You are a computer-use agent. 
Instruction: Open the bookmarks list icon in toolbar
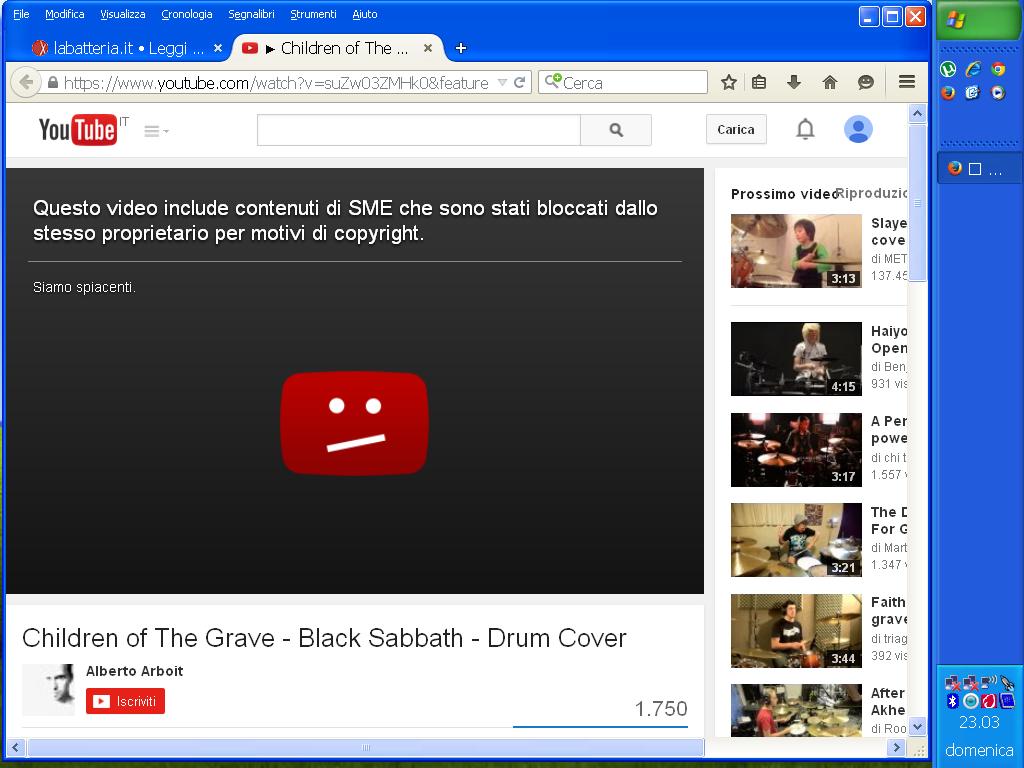point(759,82)
